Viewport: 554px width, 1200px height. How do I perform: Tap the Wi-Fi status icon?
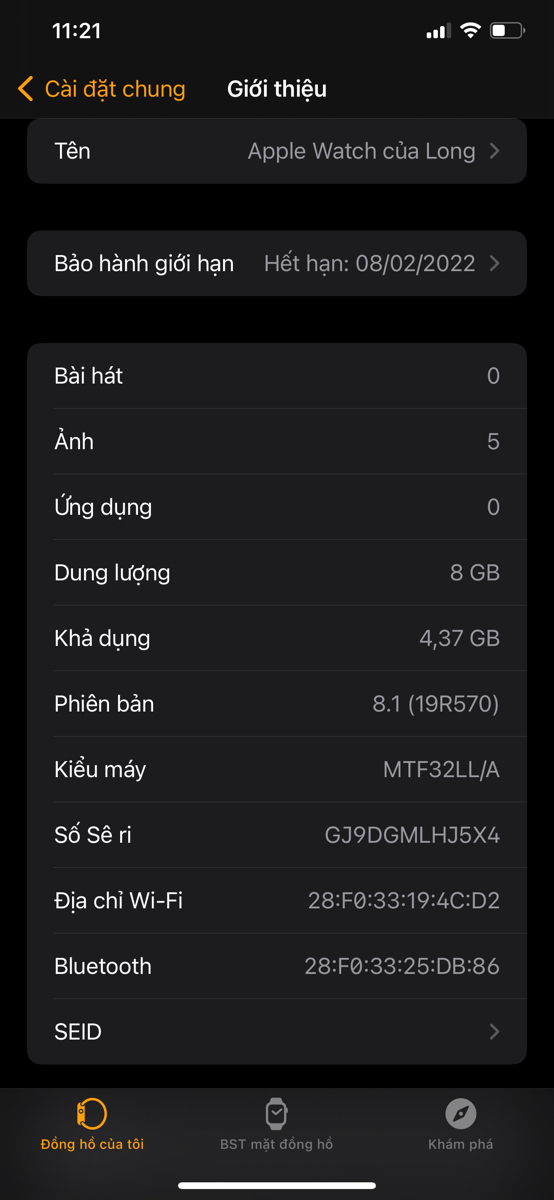[x=470, y=31]
